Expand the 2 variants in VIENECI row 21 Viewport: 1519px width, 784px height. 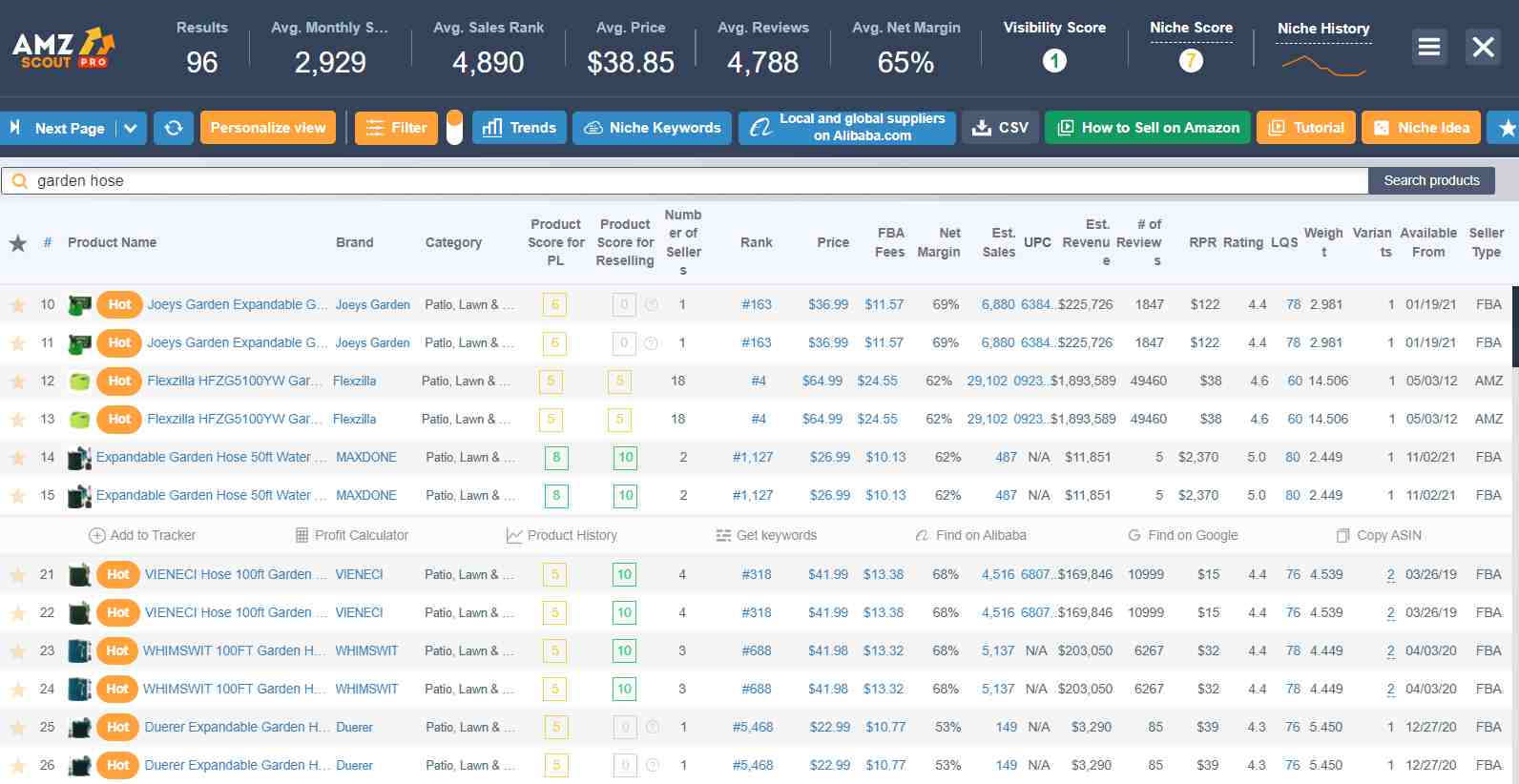point(1390,575)
